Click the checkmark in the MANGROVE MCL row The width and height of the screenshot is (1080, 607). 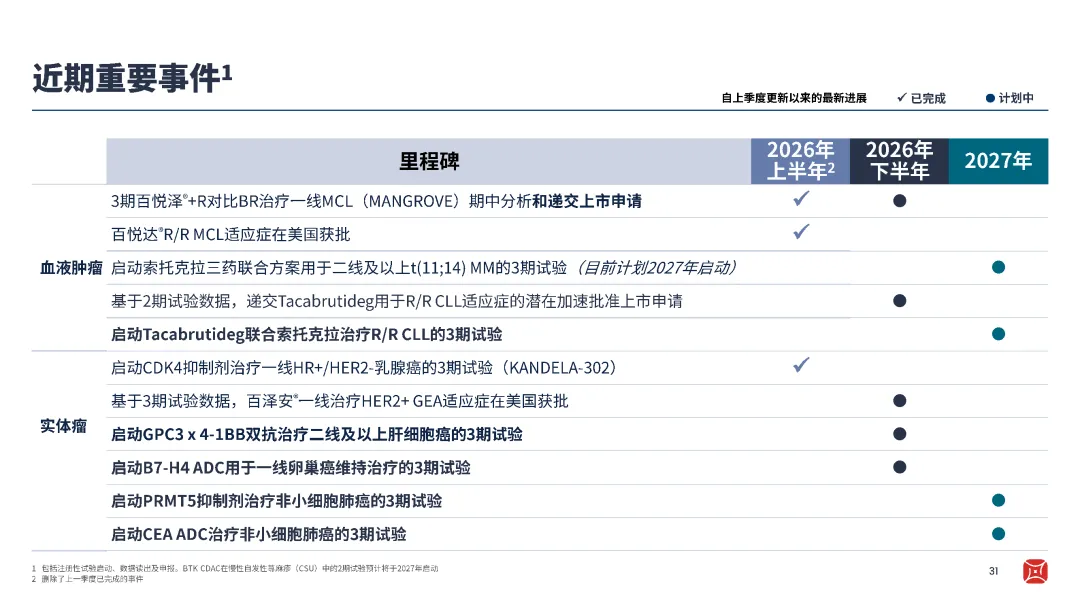(801, 199)
